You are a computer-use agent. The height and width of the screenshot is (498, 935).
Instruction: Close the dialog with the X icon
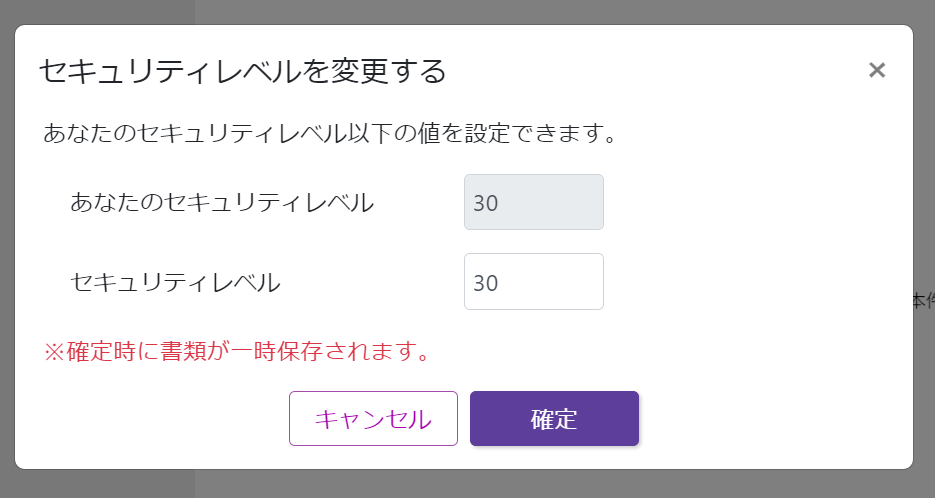(x=877, y=70)
